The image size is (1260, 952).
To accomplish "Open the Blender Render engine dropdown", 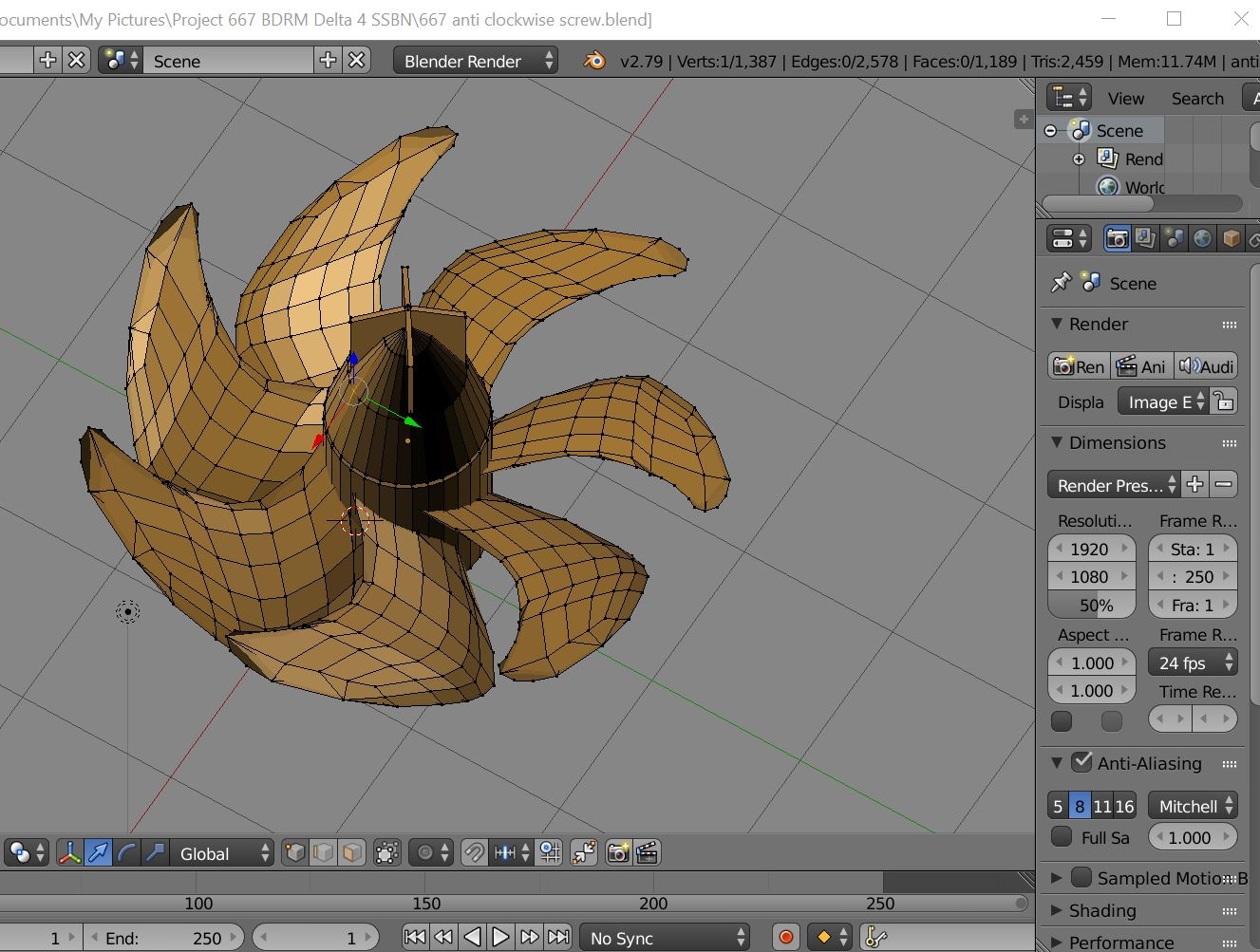I will 476,61.
